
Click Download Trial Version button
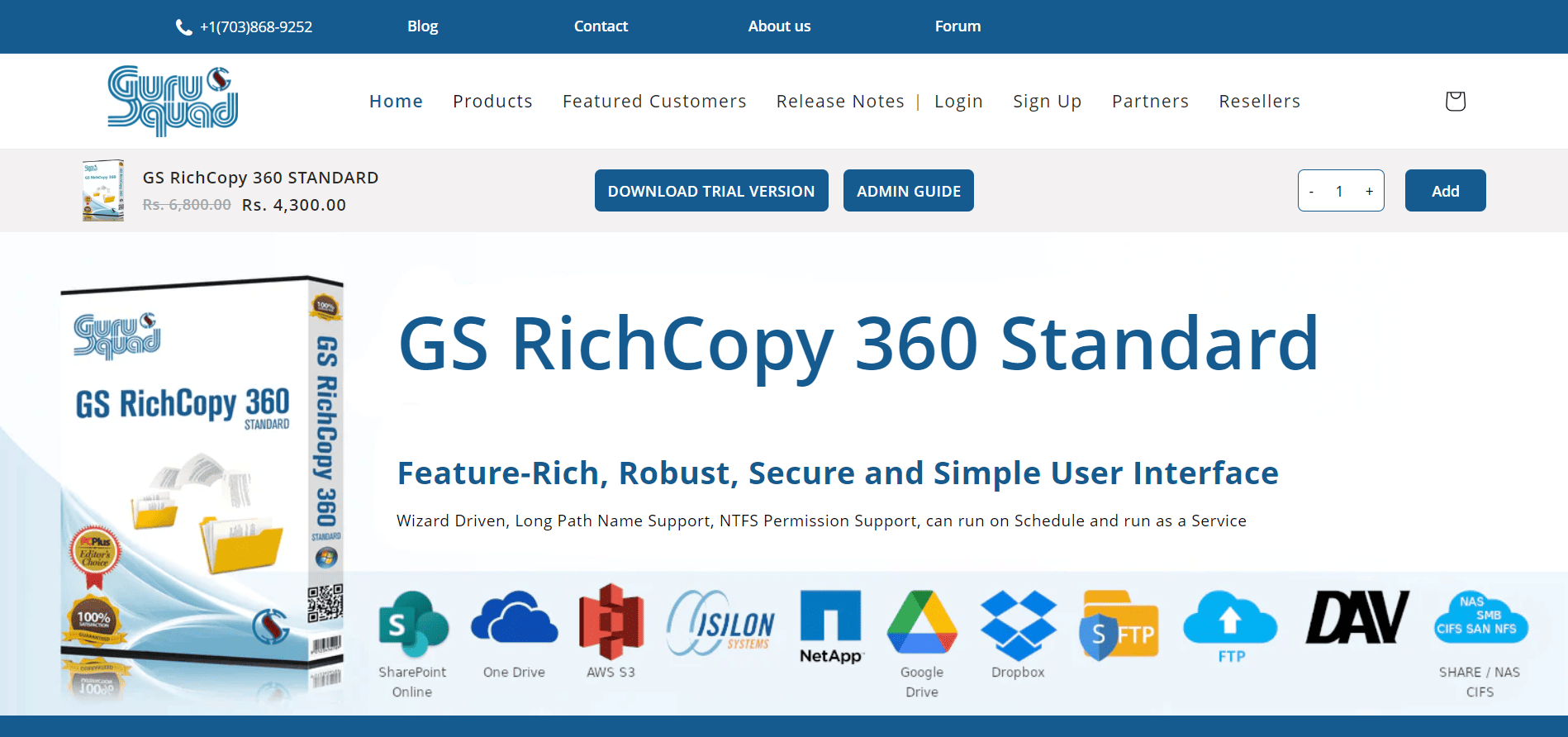(711, 191)
